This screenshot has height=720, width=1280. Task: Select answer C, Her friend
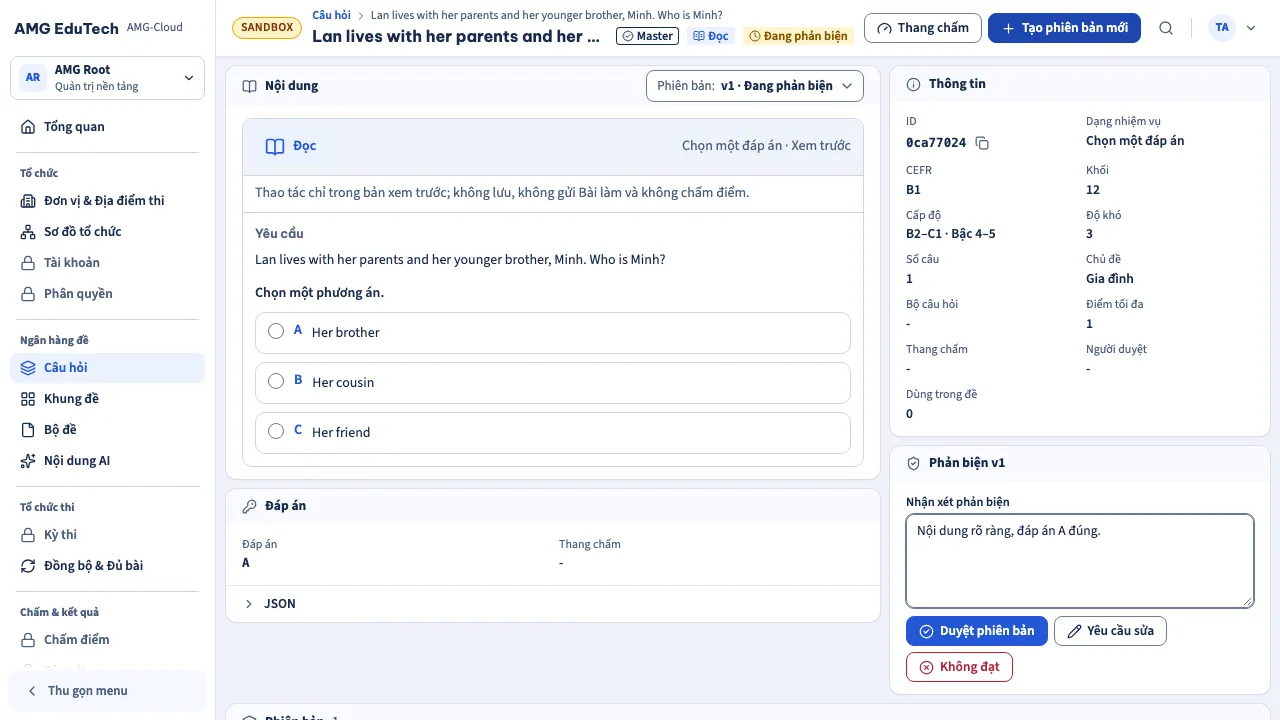pos(553,432)
